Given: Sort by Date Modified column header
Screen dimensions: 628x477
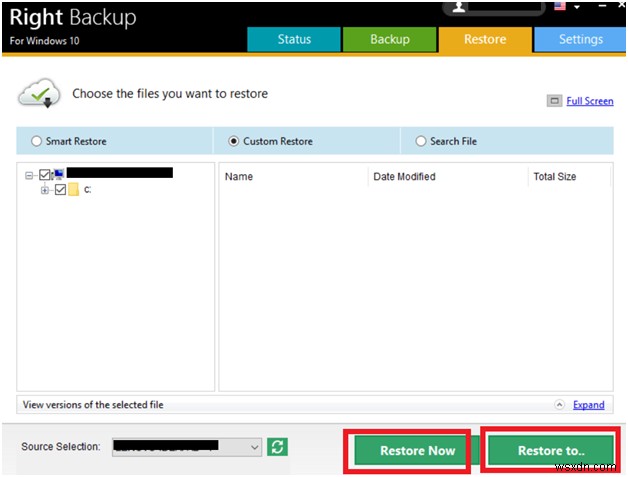Looking at the screenshot, I should (x=404, y=177).
